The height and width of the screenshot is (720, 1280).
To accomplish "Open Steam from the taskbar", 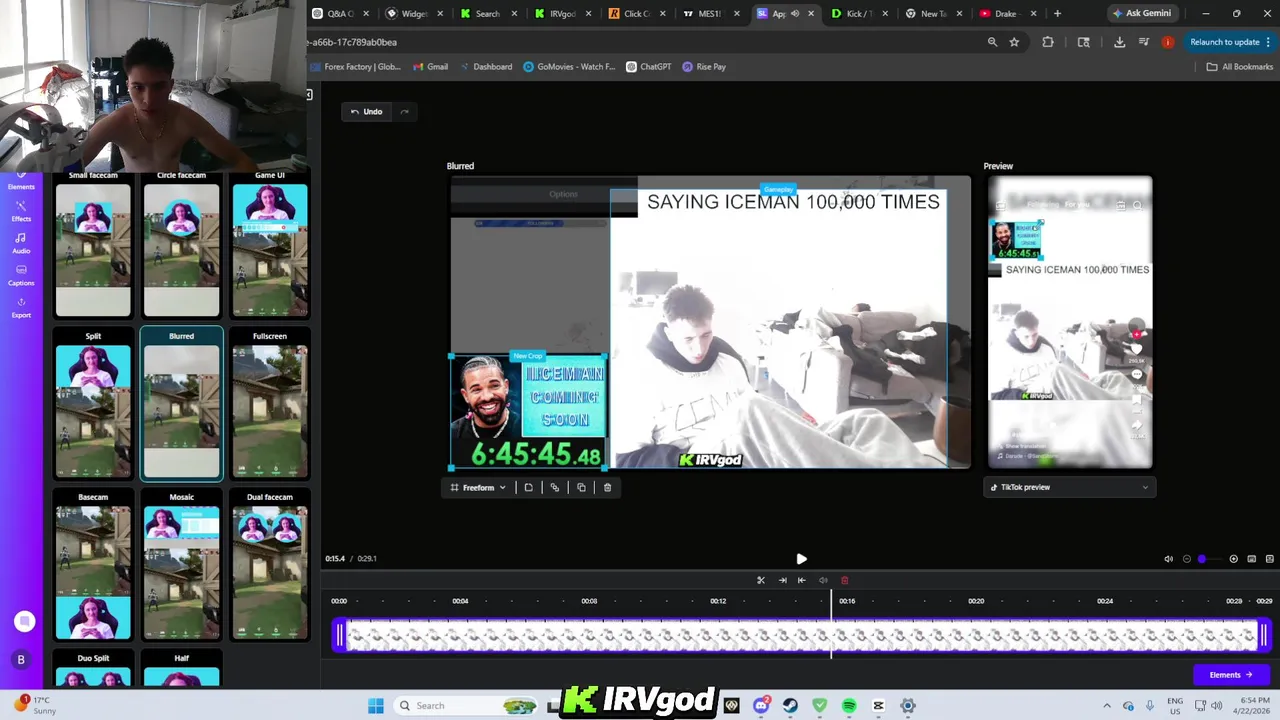I will (790, 706).
